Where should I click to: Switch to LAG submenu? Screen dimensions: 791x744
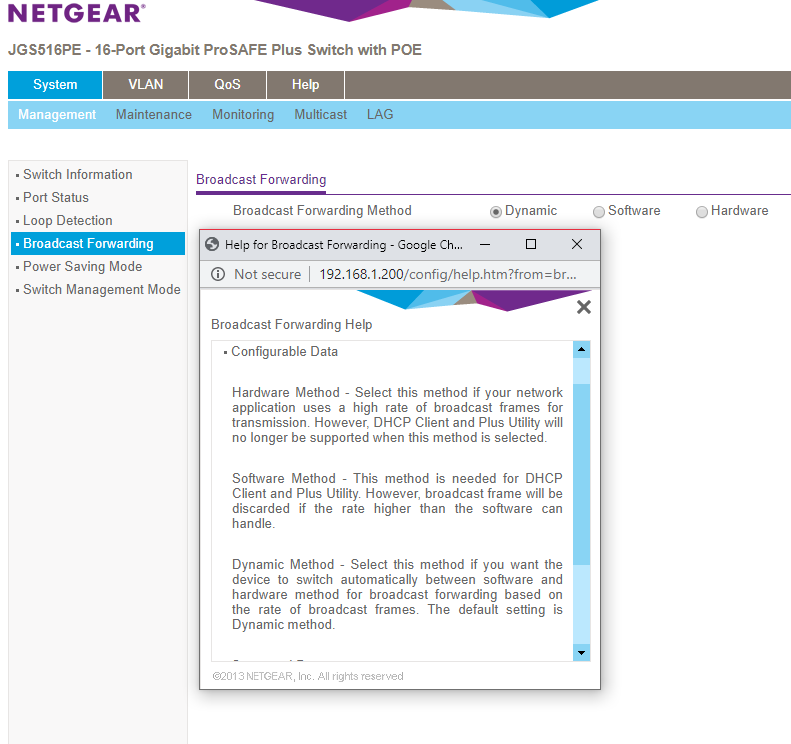coord(380,115)
